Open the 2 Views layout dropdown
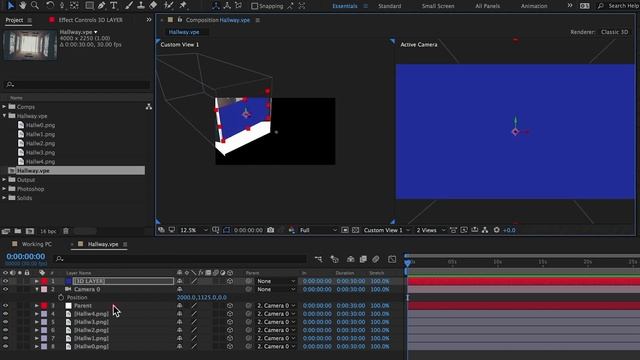 (x=431, y=230)
